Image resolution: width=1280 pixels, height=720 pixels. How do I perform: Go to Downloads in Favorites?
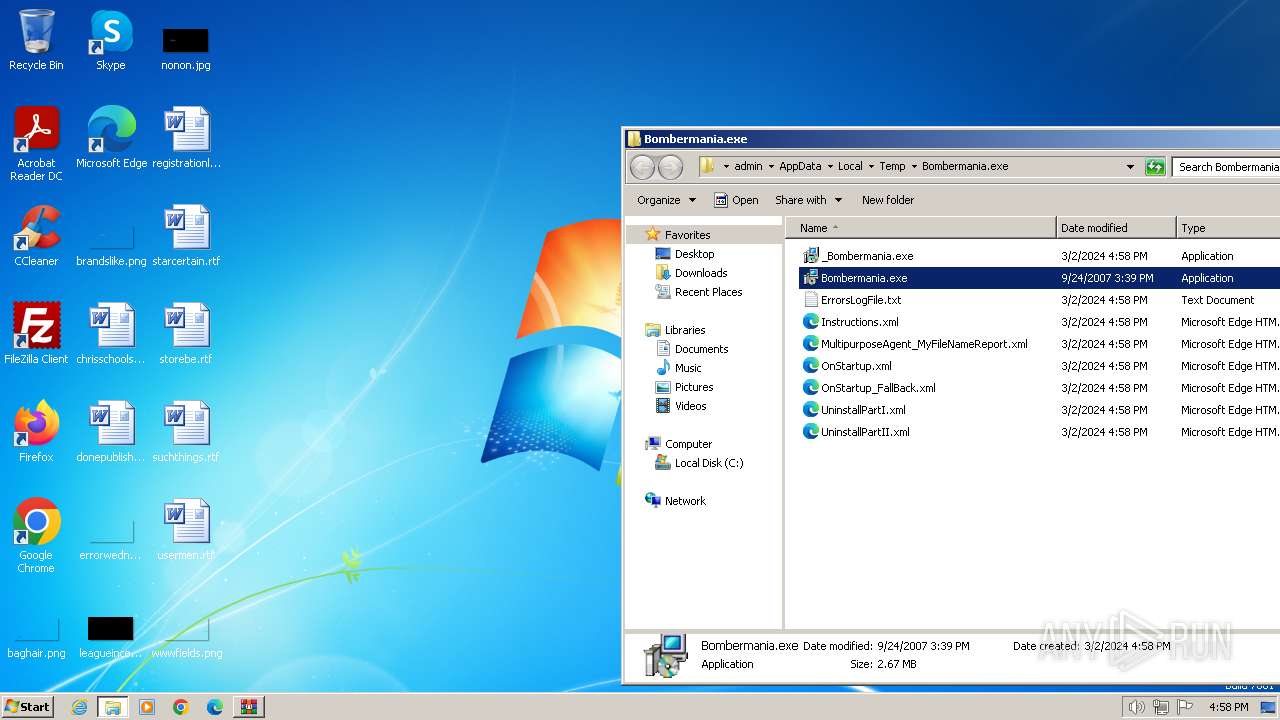point(700,273)
